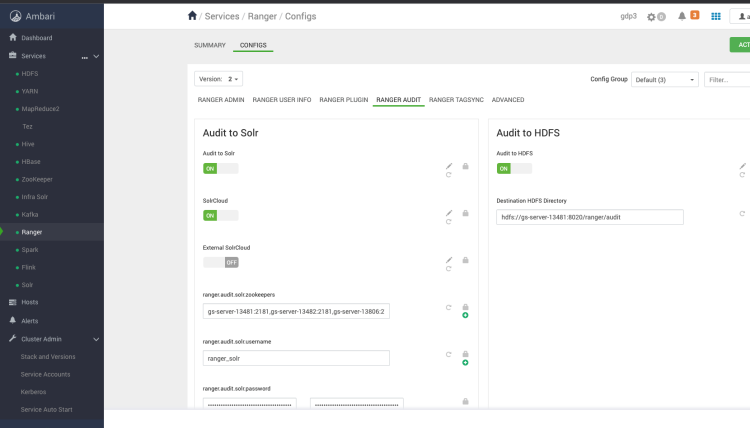Collapse the Cluster Admin section chevron

[96, 339]
